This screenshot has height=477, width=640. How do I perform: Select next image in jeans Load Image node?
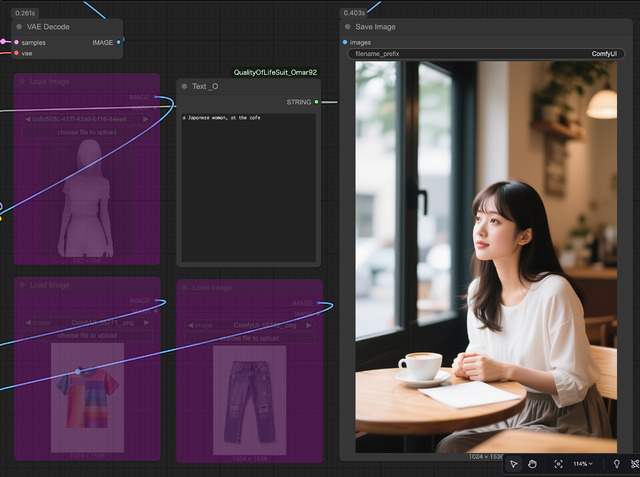coord(309,325)
